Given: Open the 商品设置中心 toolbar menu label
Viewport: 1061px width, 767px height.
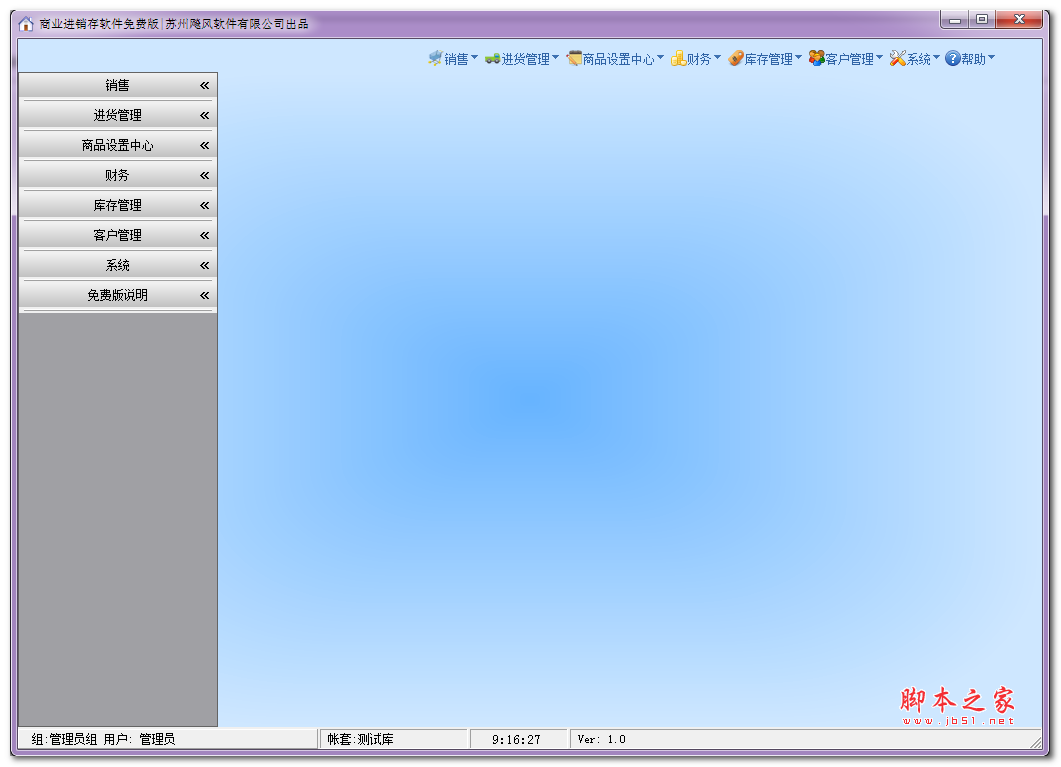Looking at the screenshot, I should (618, 60).
